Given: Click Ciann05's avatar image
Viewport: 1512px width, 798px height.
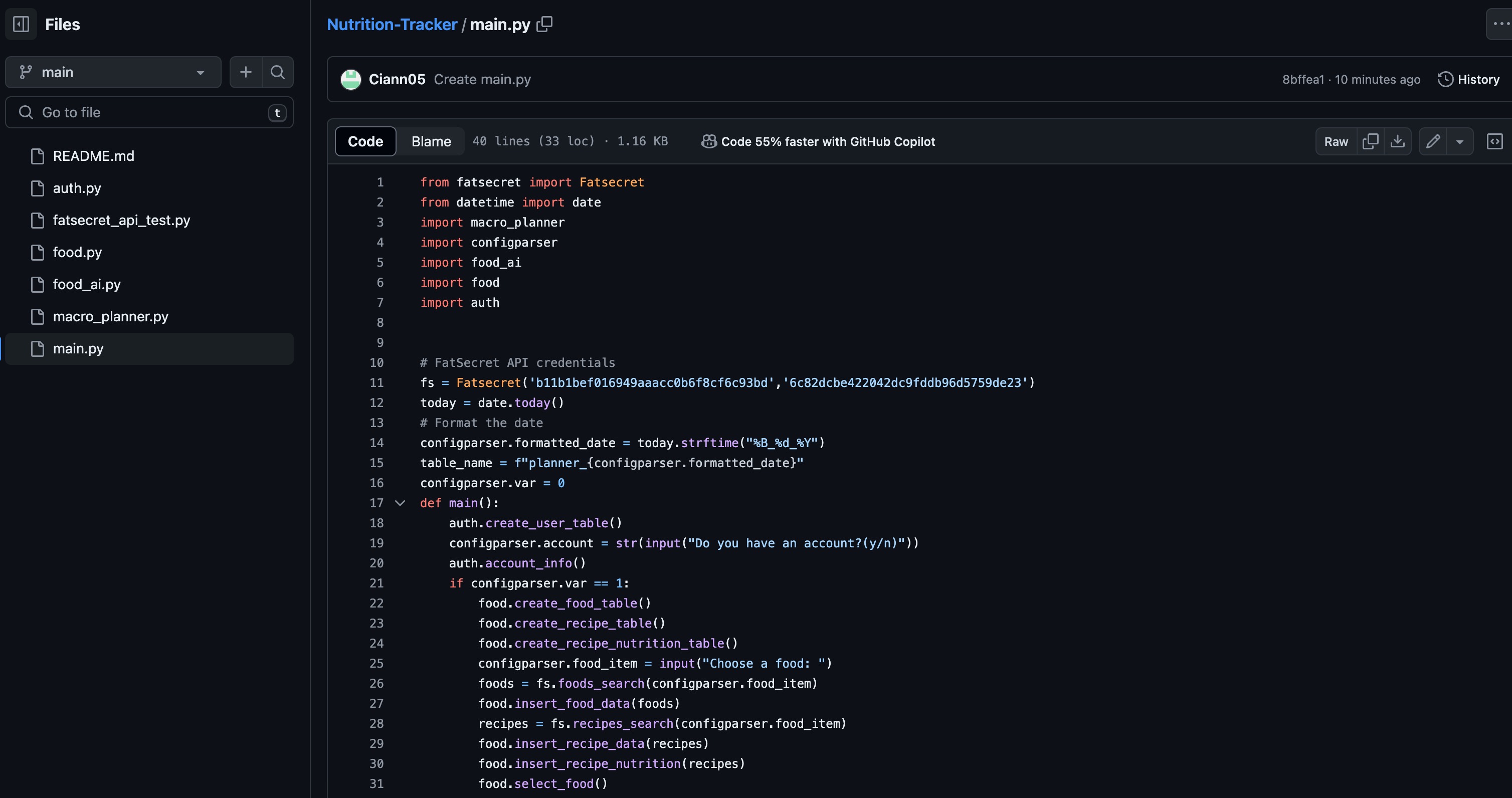Looking at the screenshot, I should [x=350, y=79].
